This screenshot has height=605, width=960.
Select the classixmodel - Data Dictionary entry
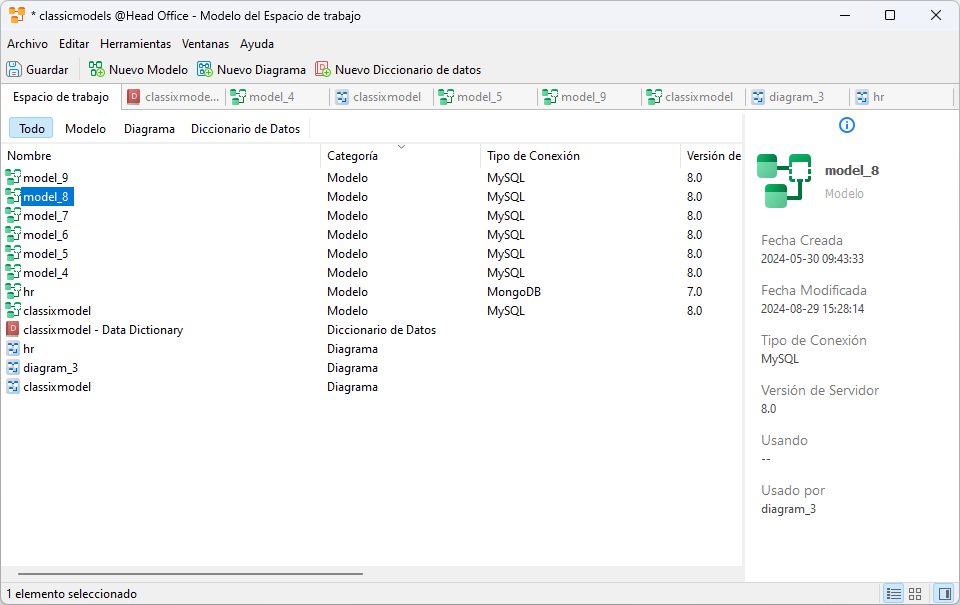(103, 329)
